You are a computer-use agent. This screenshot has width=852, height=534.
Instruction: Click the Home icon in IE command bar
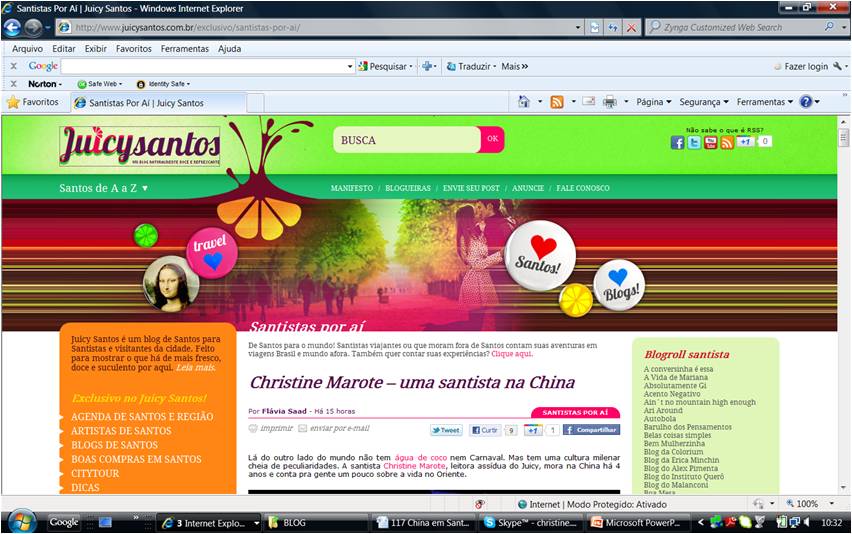524,102
